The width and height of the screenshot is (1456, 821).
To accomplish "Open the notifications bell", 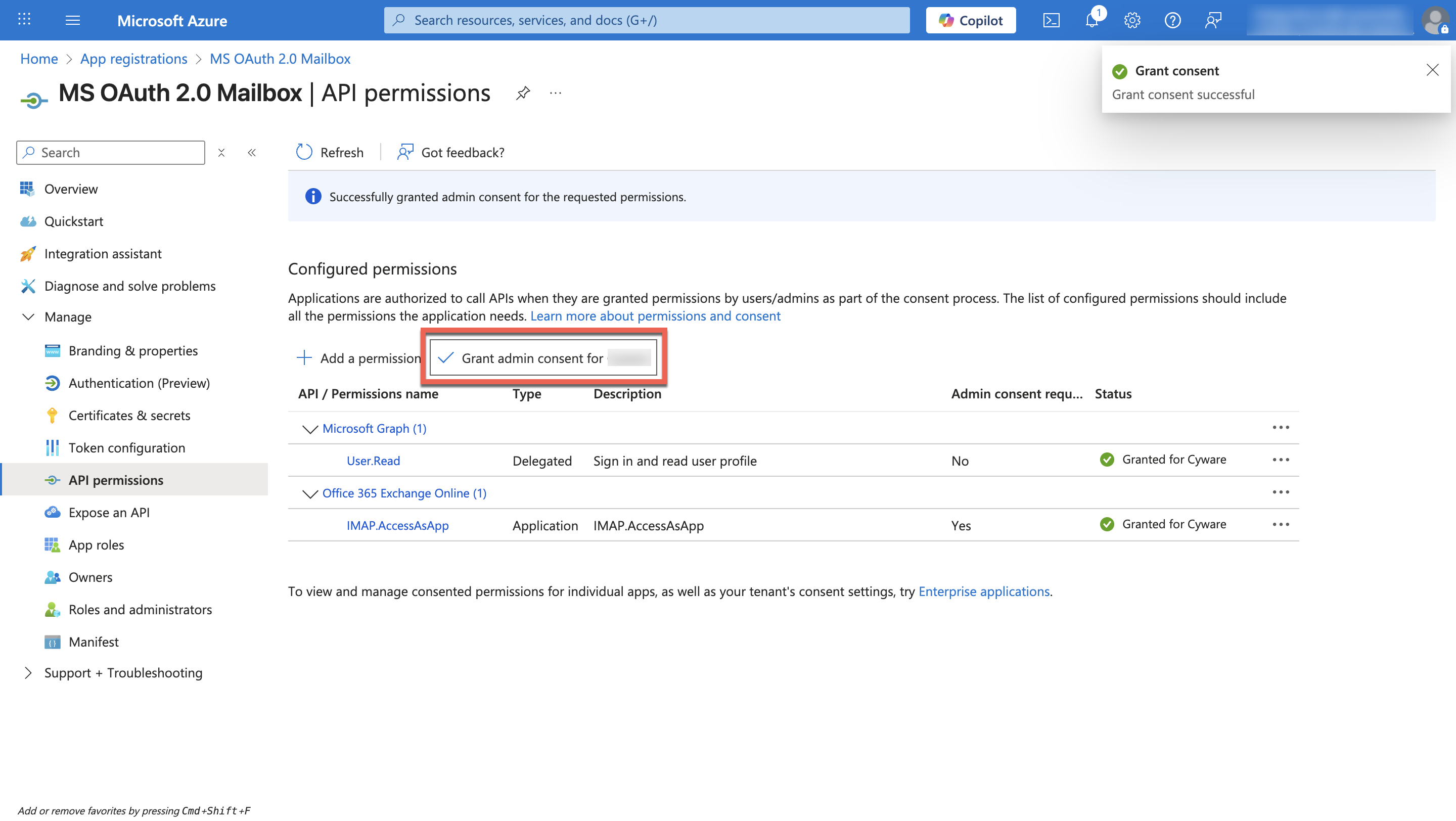I will 1092,20.
